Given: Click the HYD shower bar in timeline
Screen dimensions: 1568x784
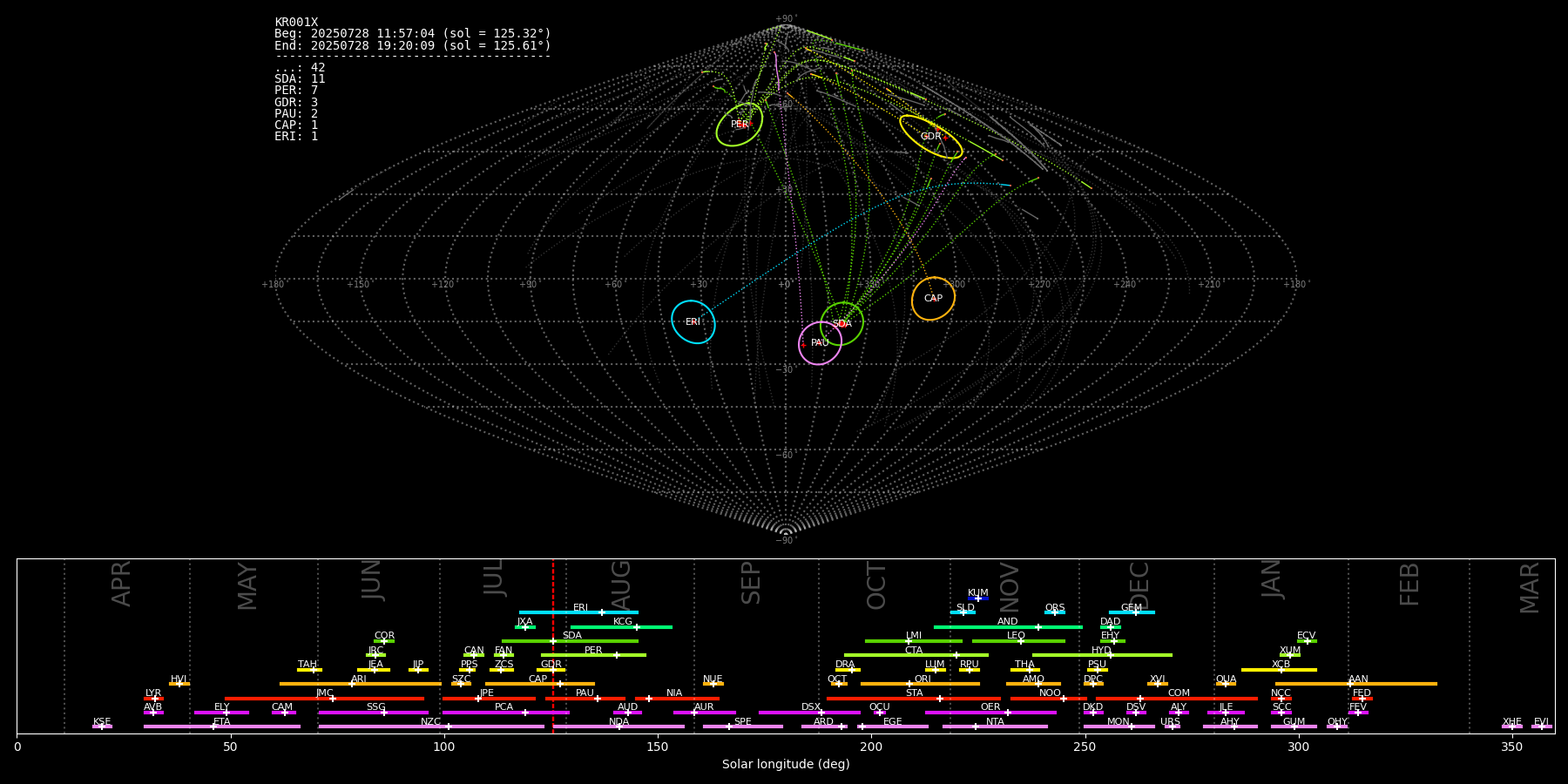Looking at the screenshot, I should [1102, 655].
